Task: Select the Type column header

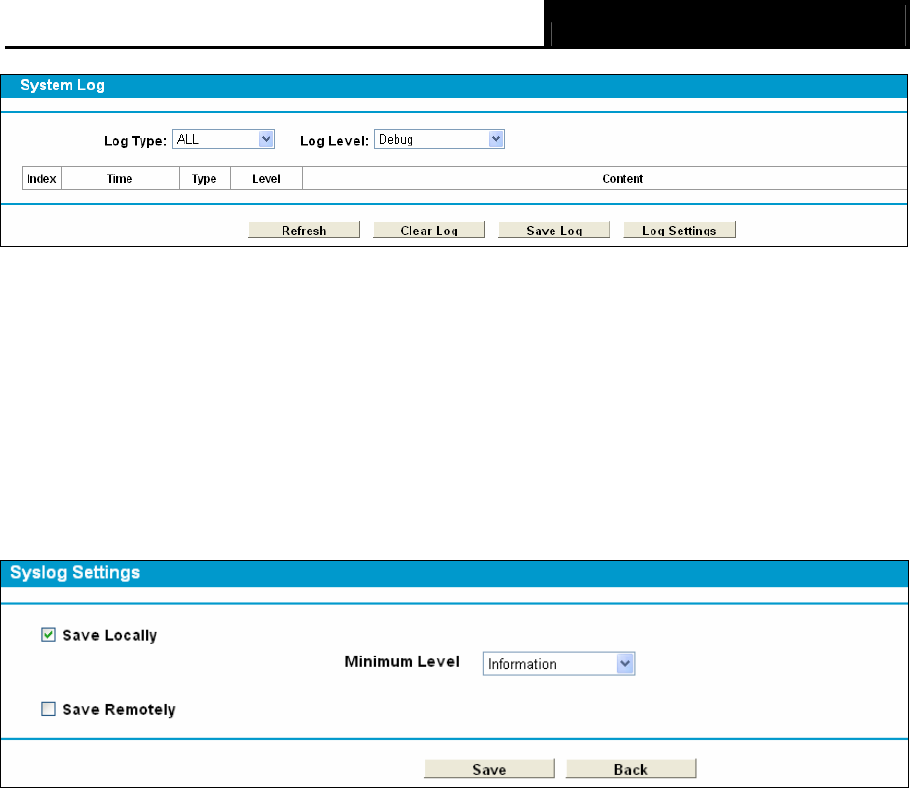Action: [205, 178]
